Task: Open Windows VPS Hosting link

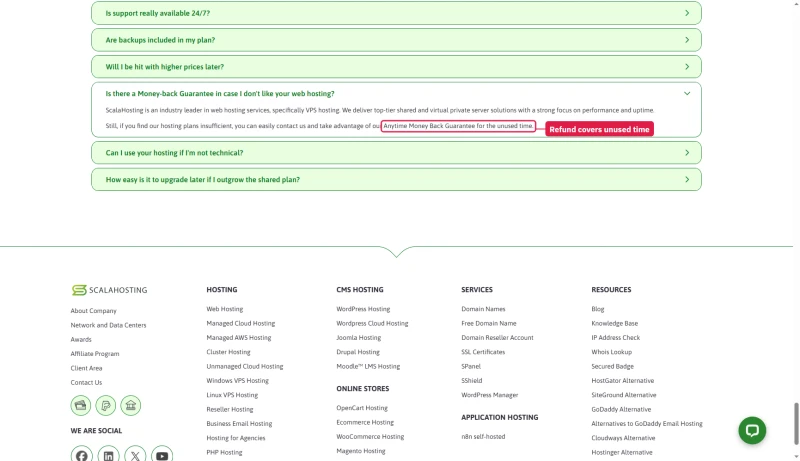Action: pos(237,380)
